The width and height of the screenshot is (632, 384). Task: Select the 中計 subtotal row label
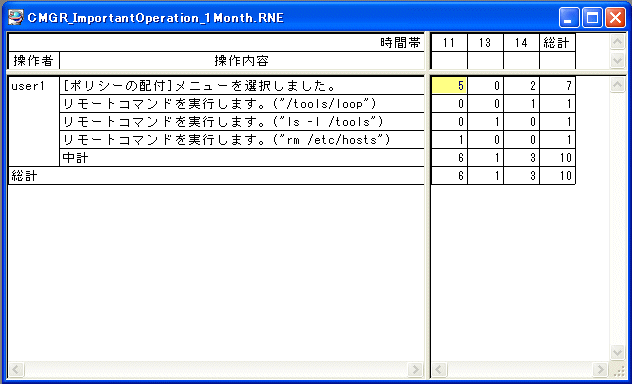tap(242, 158)
